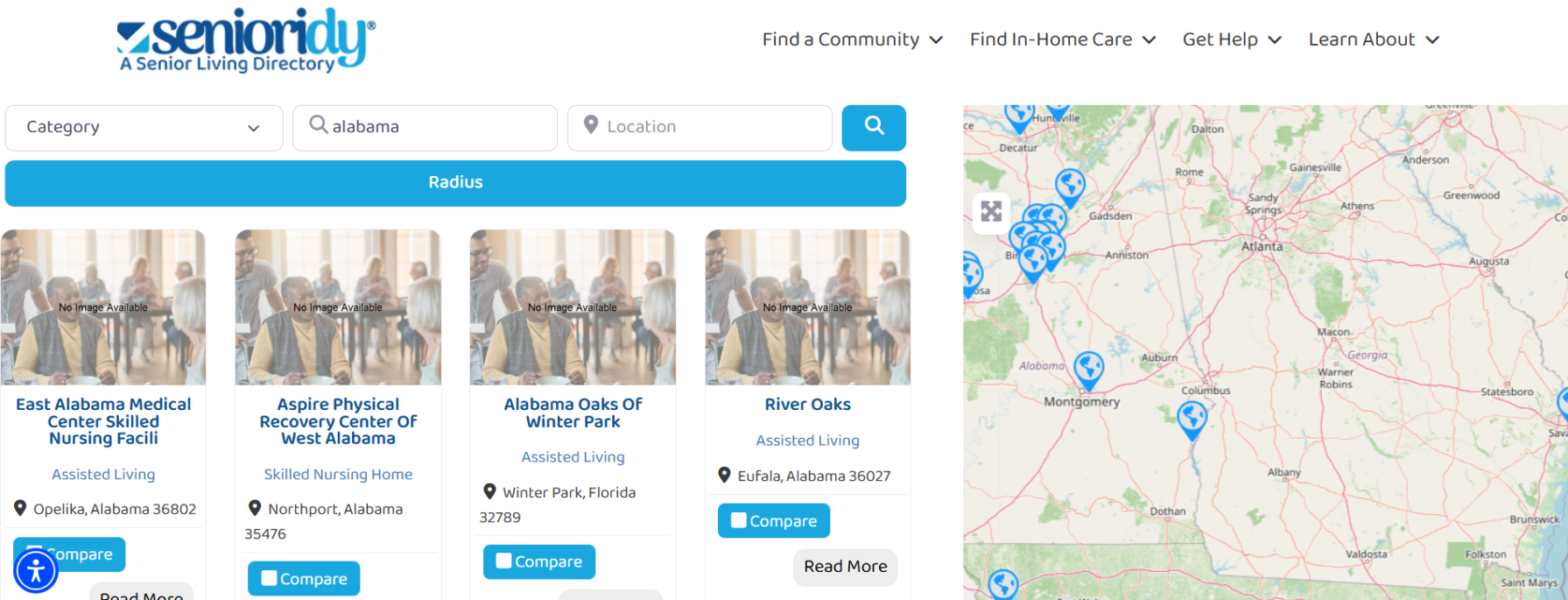Expand the Find a Community menu
The height and width of the screenshot is (600, 1568).
pos(852,39)
